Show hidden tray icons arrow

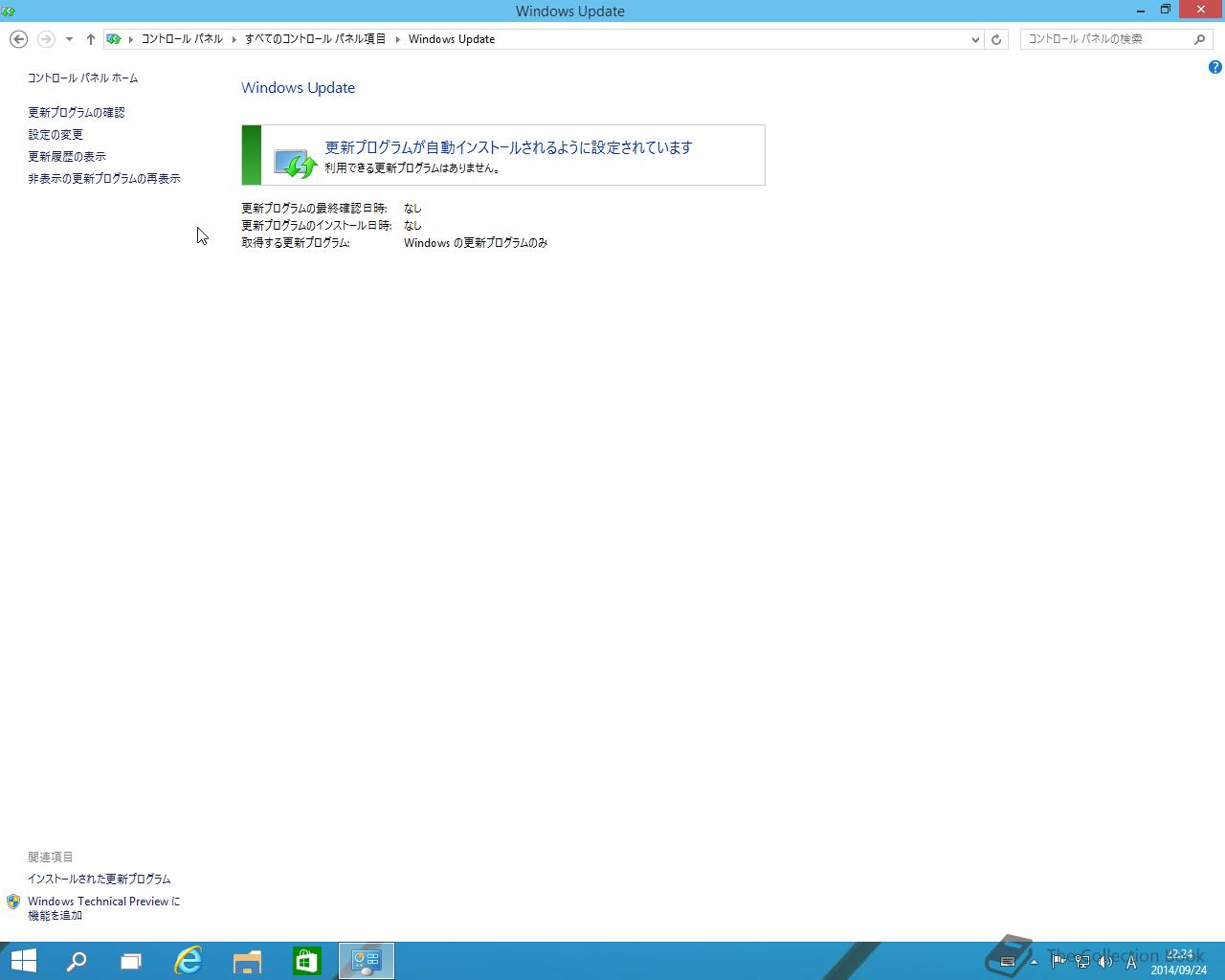1034,962
